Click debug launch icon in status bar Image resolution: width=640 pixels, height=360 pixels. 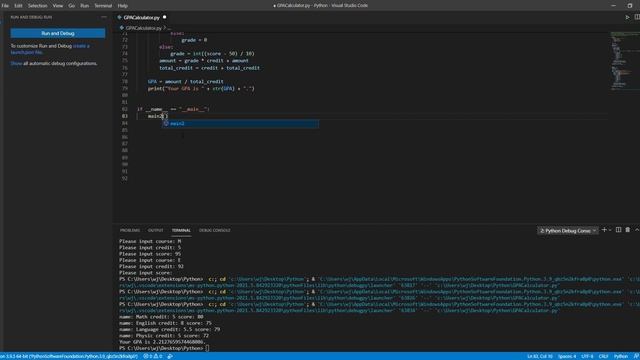pyautogui.click(x=170, y=356)
